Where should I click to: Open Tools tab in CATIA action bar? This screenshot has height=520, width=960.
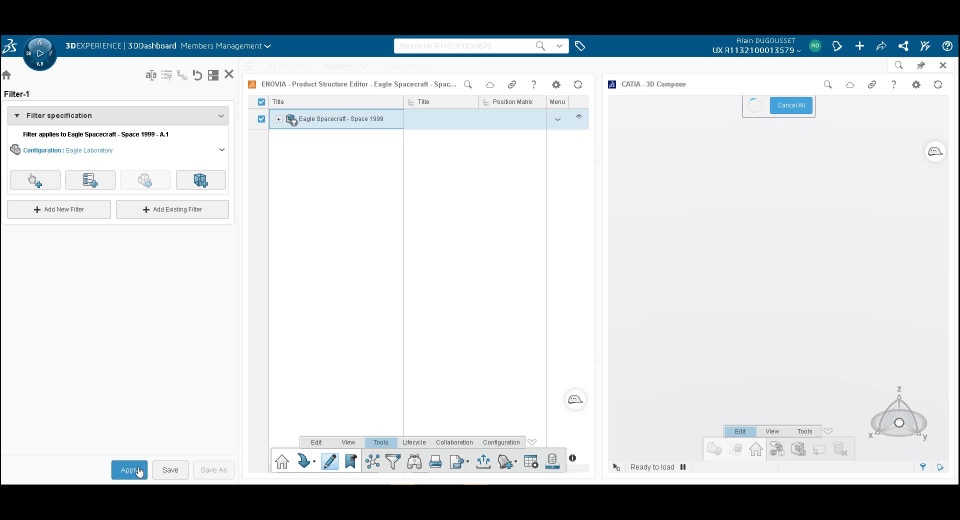(804, 431)
